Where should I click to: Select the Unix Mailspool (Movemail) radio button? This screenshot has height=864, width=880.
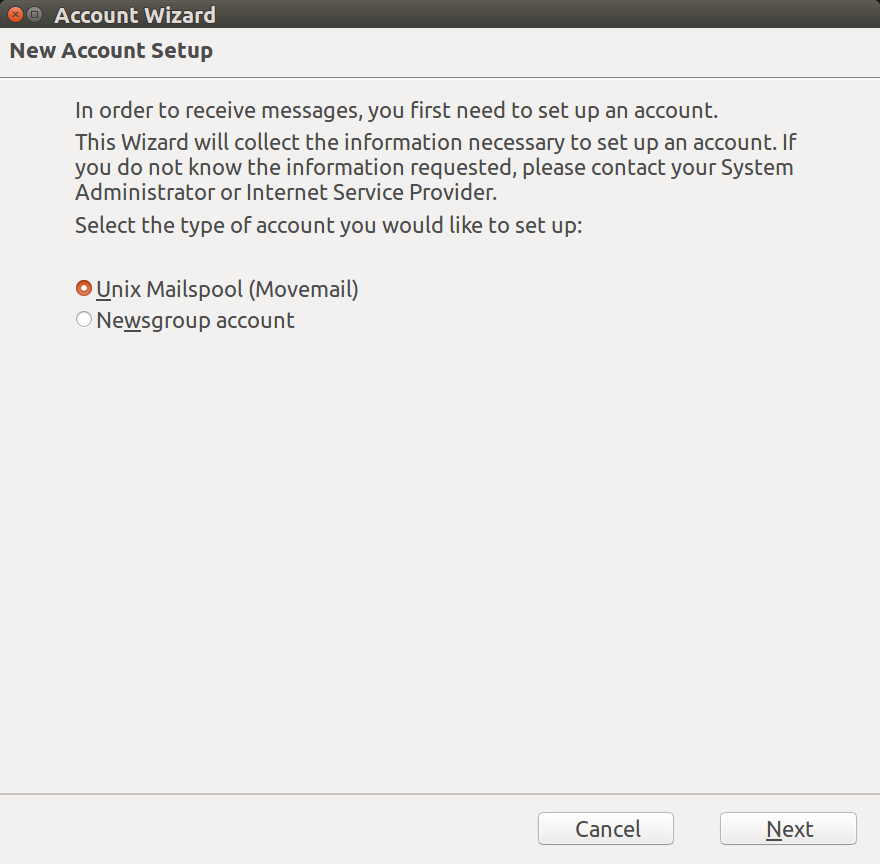pyautogui.click(x=84, y=289)
